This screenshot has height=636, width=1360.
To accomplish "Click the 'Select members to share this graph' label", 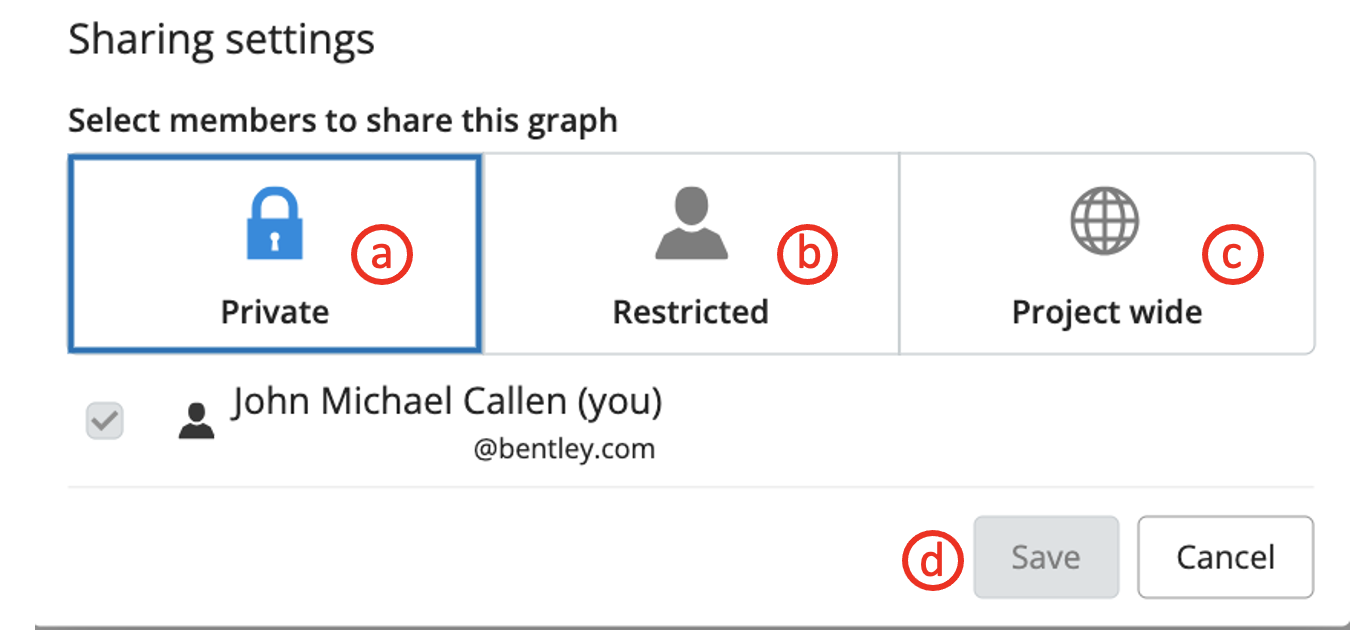I will pyautogui.click(x=342, y=121).
